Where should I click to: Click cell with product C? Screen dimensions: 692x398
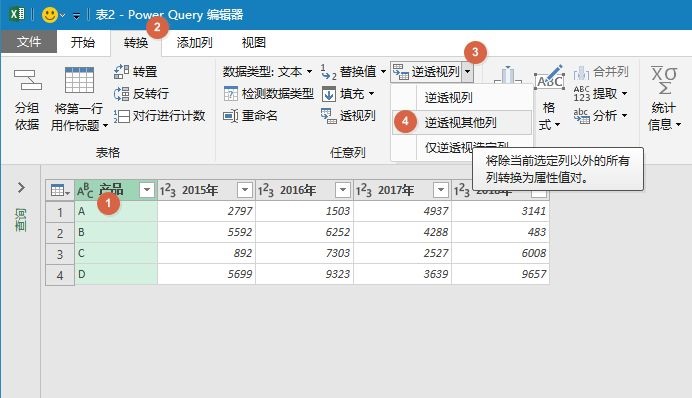116,254
